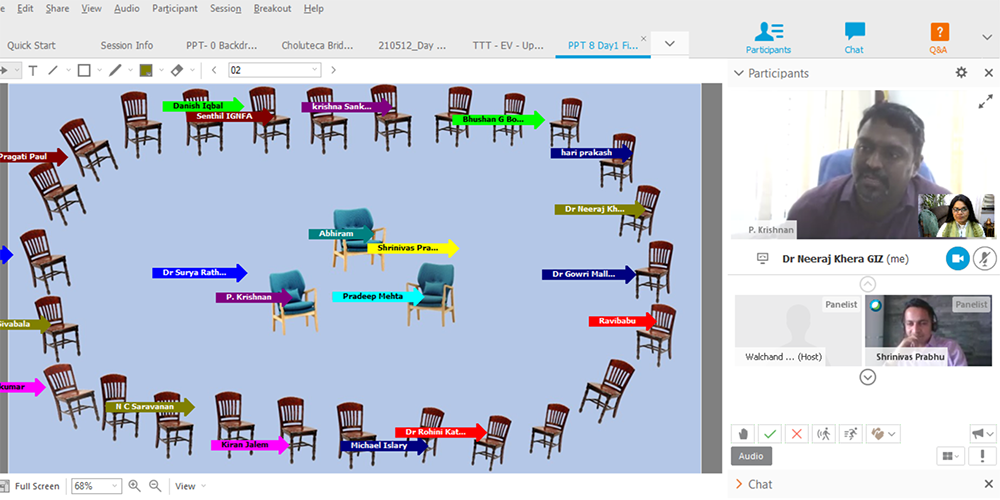
Task: Toggle my video camera off
Action: 957,258
